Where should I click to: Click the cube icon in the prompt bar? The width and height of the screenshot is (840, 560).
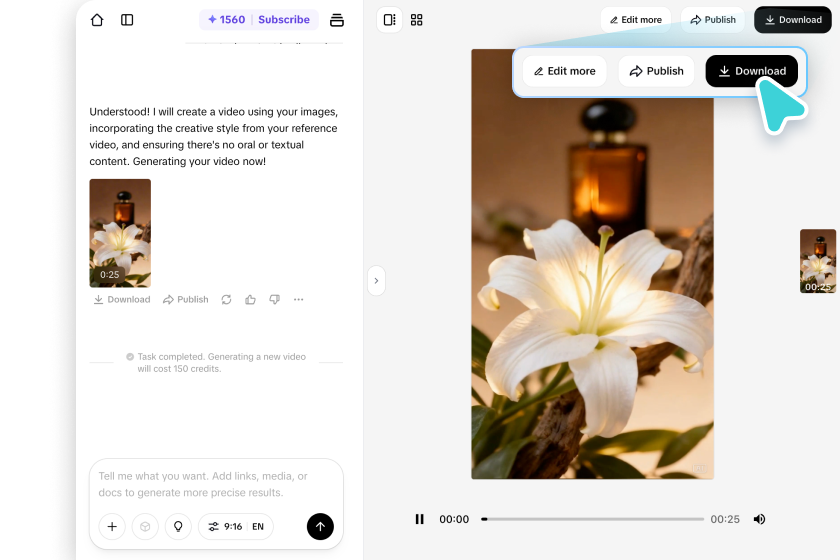(x=145, y=527)
